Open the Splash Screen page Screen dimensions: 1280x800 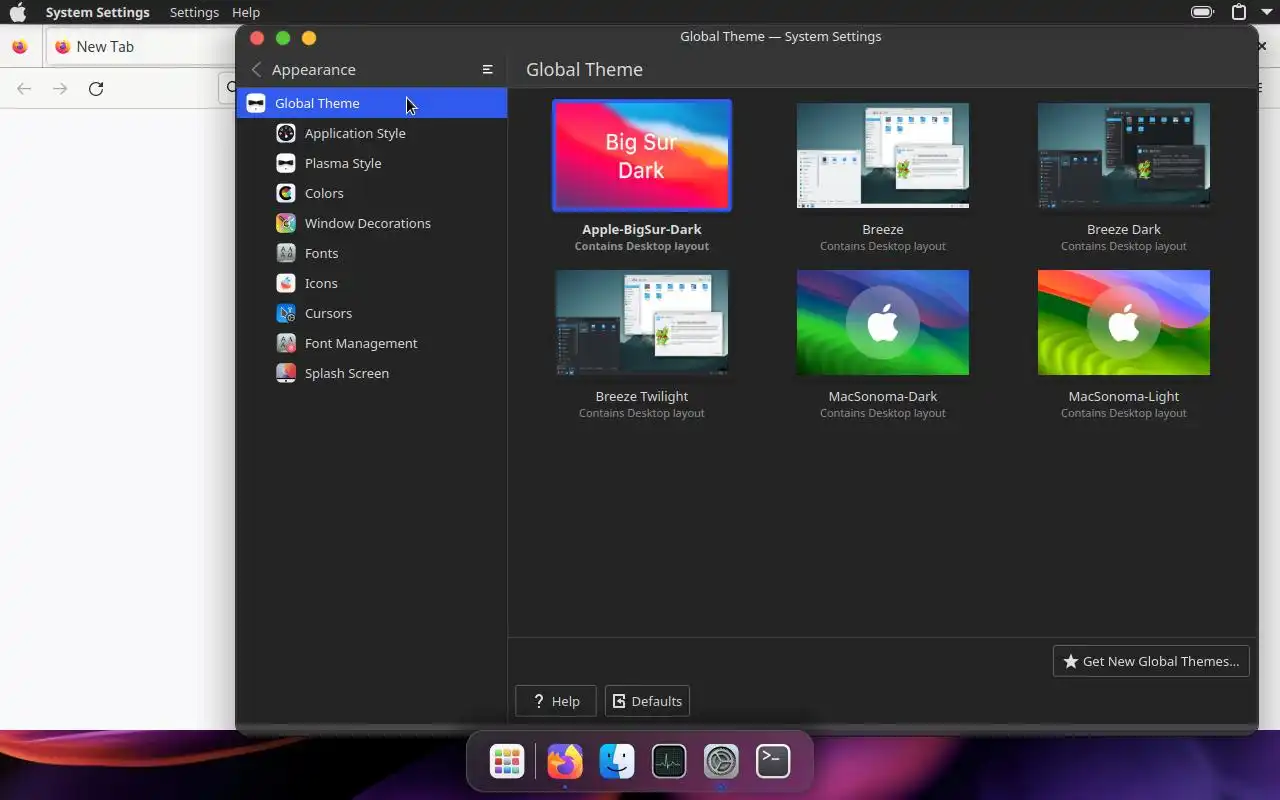pos(372,373)
